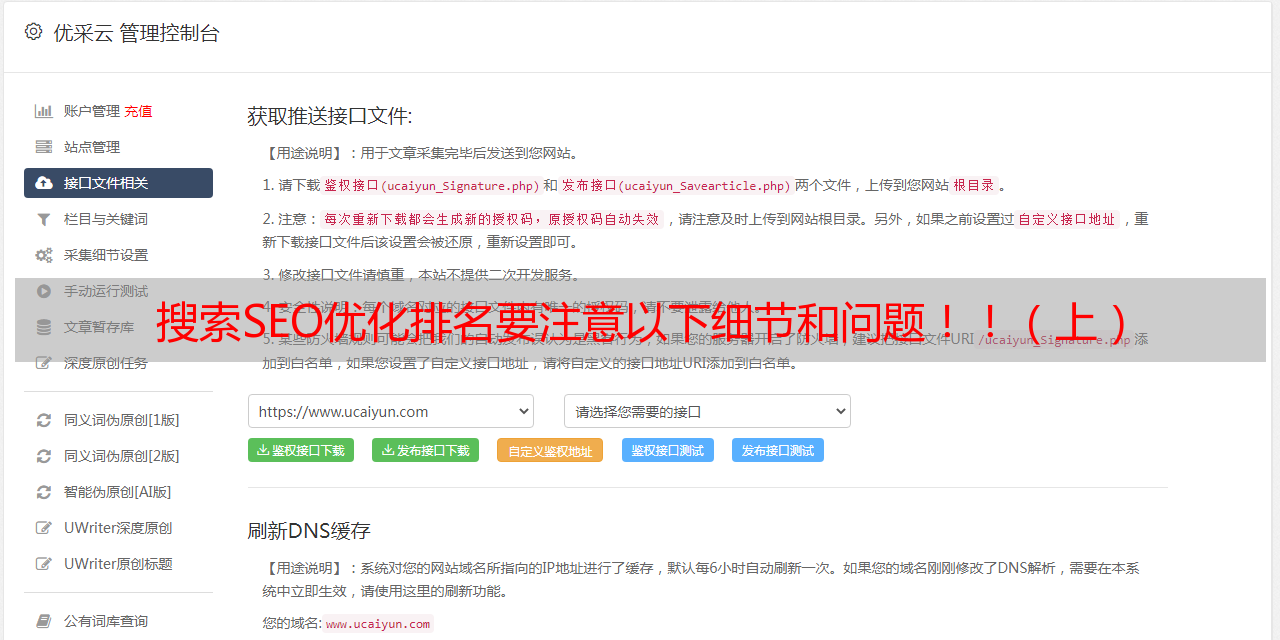Click the refresh icon for 同义词伪原创[2版]
Screen dimensions: 1280x640
[x=44, y=456]
